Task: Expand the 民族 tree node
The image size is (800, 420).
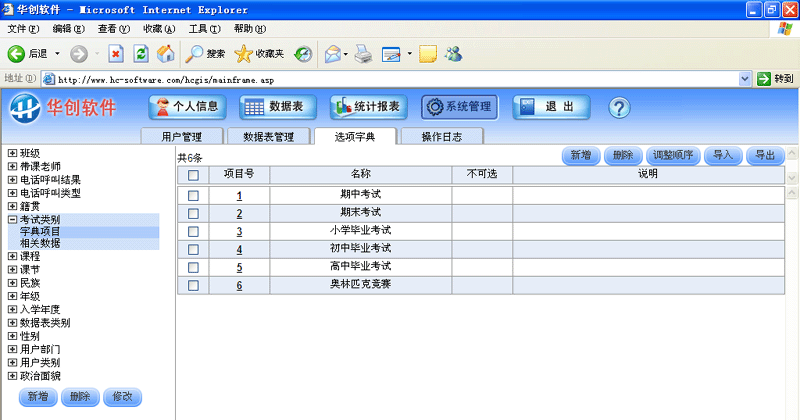Action: 12,283
